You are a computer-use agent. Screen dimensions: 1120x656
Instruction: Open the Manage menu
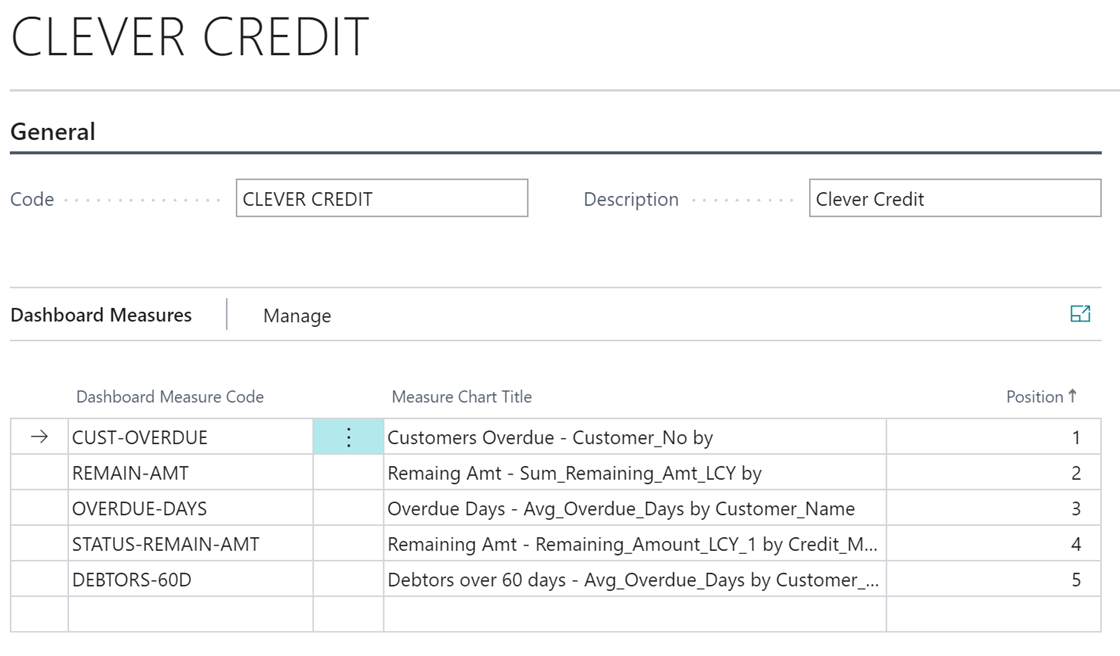[297, 316]
